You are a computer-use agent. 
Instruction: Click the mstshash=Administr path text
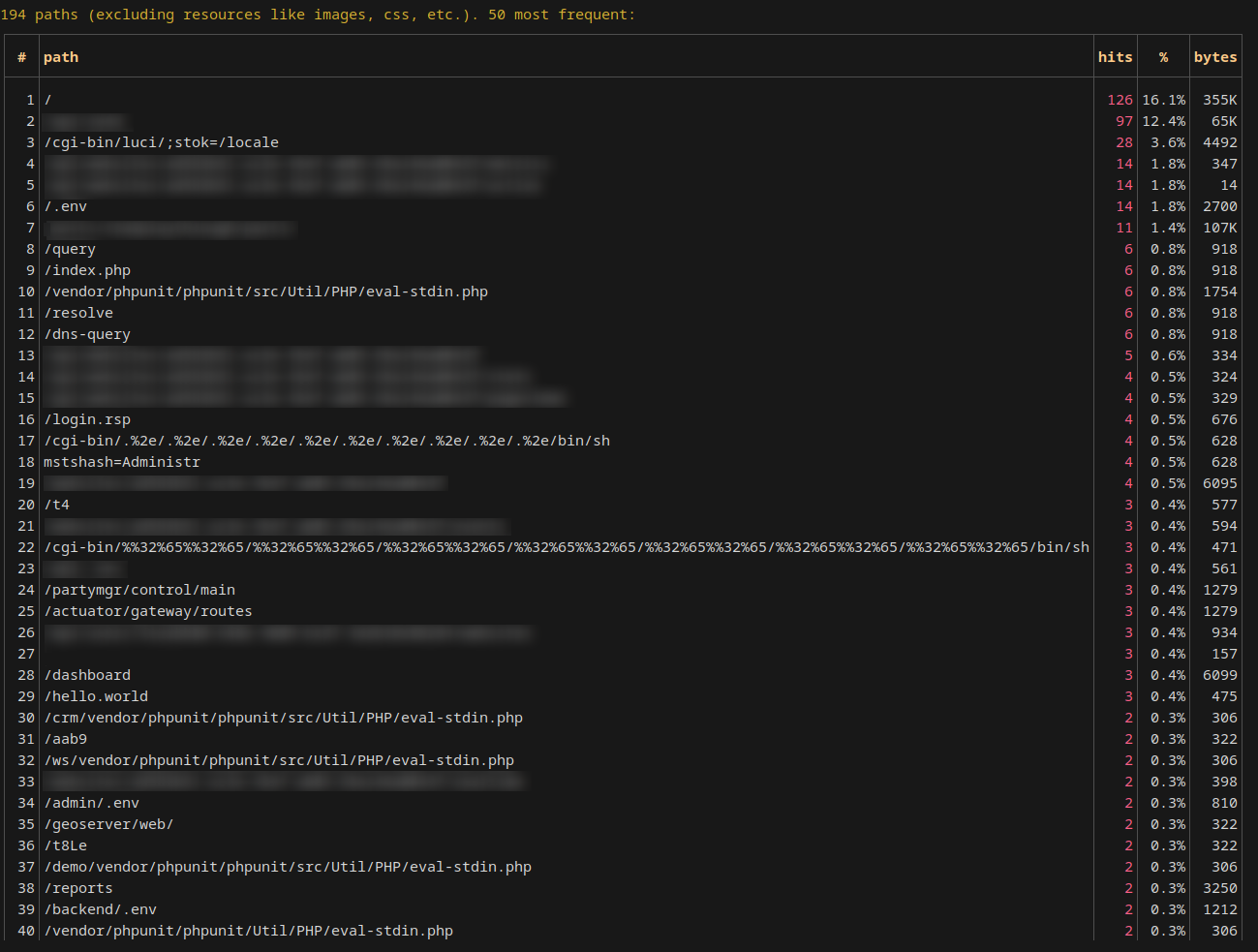[x=122, y=462]
